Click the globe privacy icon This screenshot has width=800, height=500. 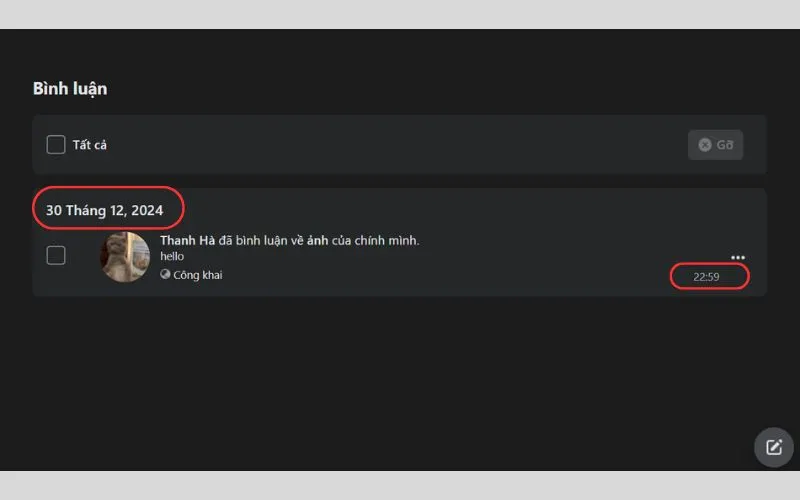click(165, 274)
